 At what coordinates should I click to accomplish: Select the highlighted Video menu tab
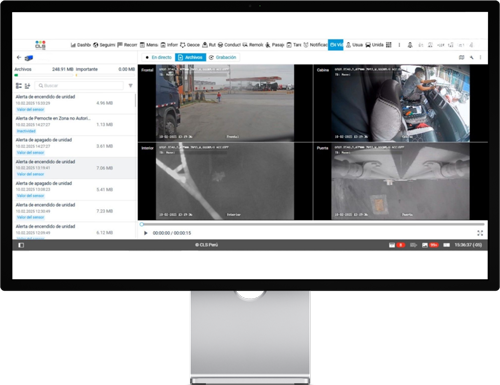tap(336, 45)
